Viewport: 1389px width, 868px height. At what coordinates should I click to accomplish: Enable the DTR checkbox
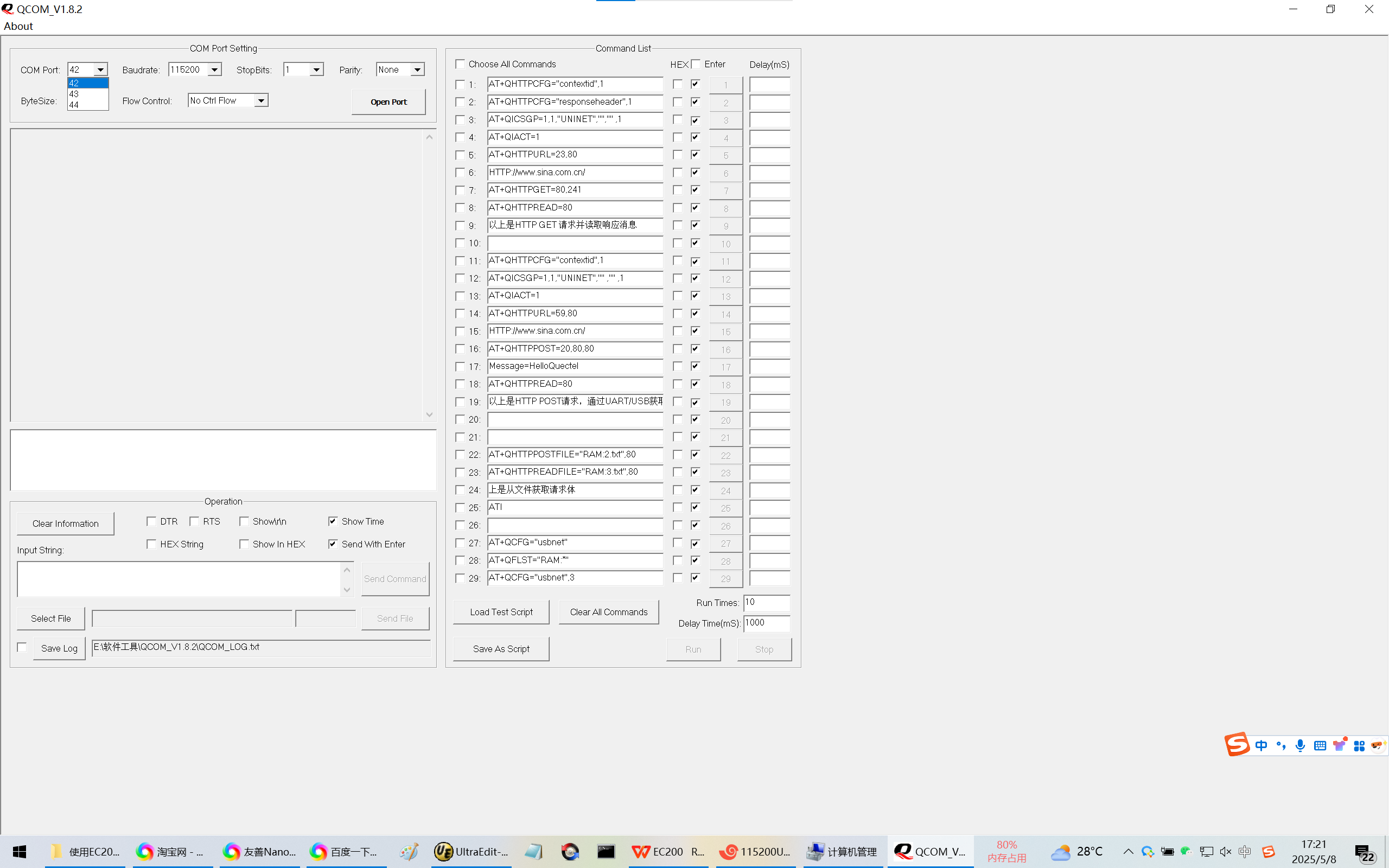click(151, 521)
